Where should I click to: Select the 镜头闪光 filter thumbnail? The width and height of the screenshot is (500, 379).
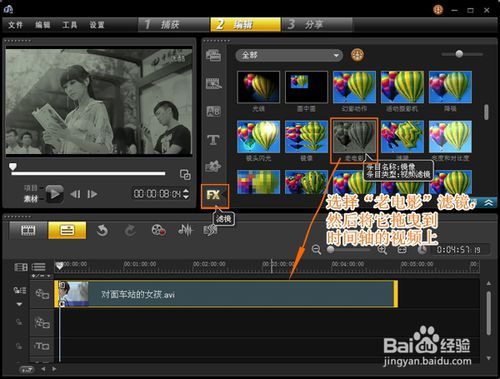258,136
